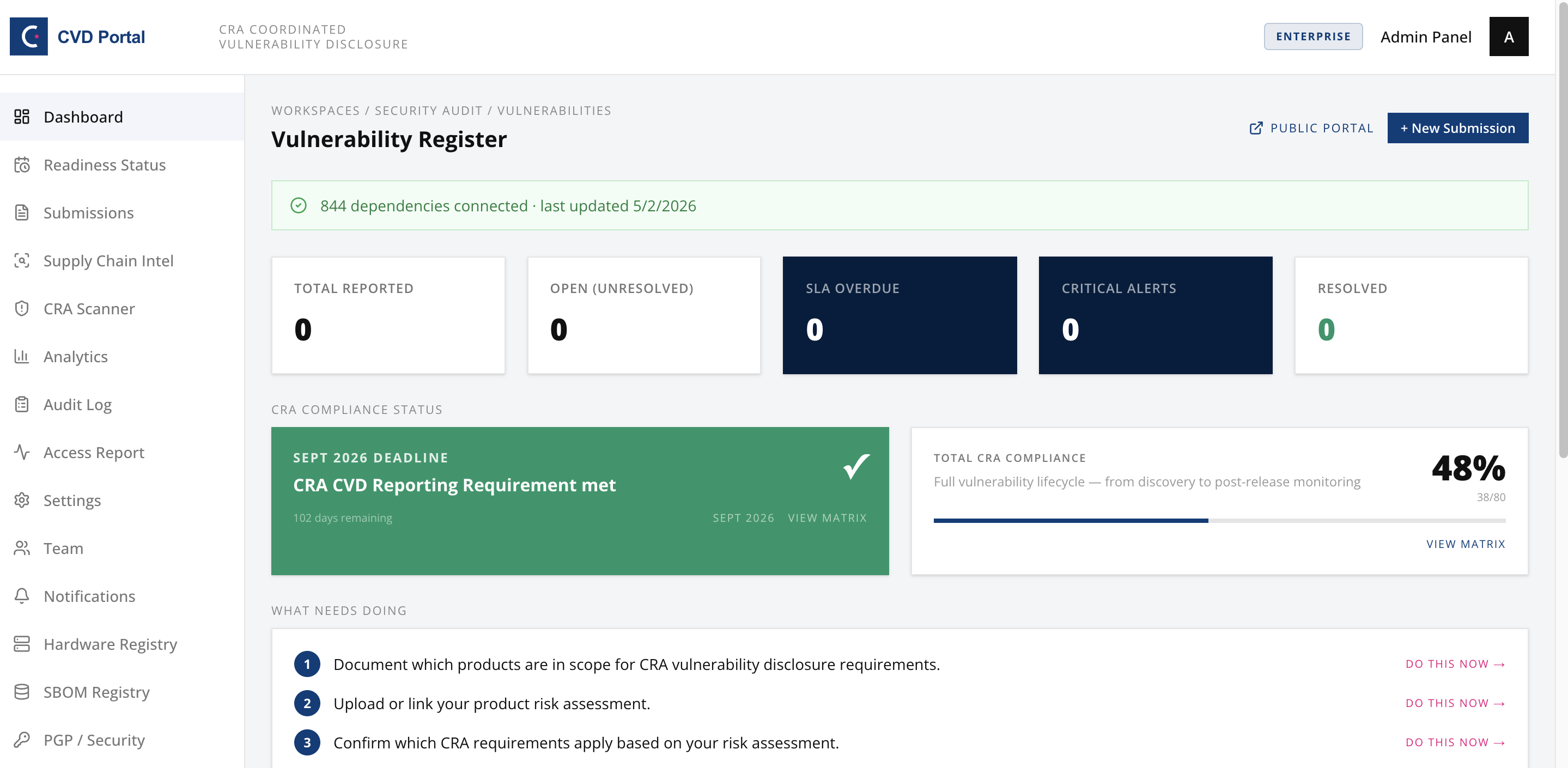Click step number 1 circle badge

[x=307, y=664]
